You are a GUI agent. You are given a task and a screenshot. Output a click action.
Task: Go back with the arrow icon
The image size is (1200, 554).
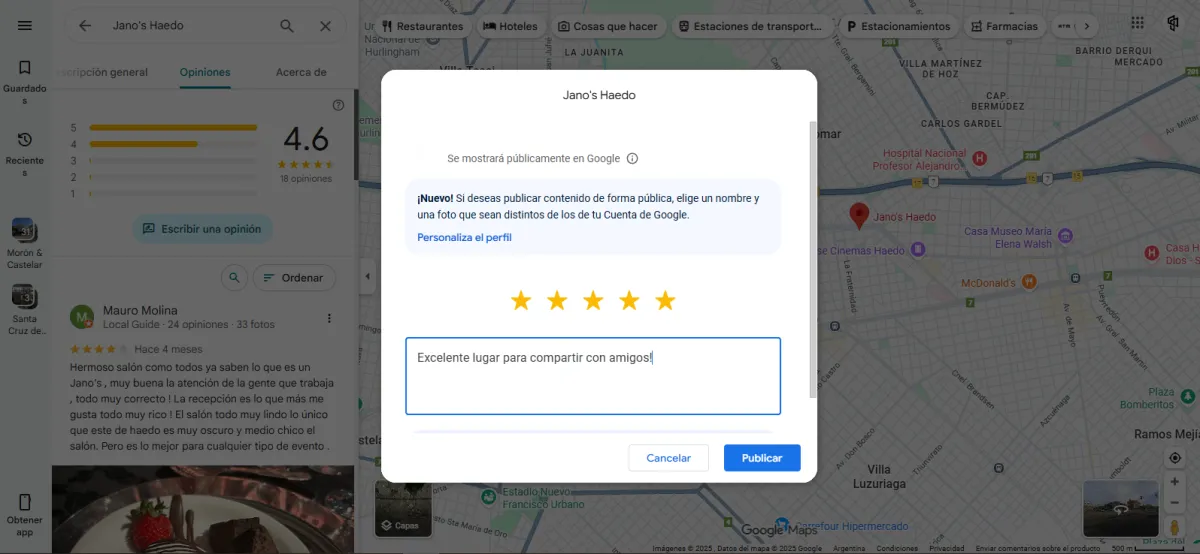click(85, 26)
